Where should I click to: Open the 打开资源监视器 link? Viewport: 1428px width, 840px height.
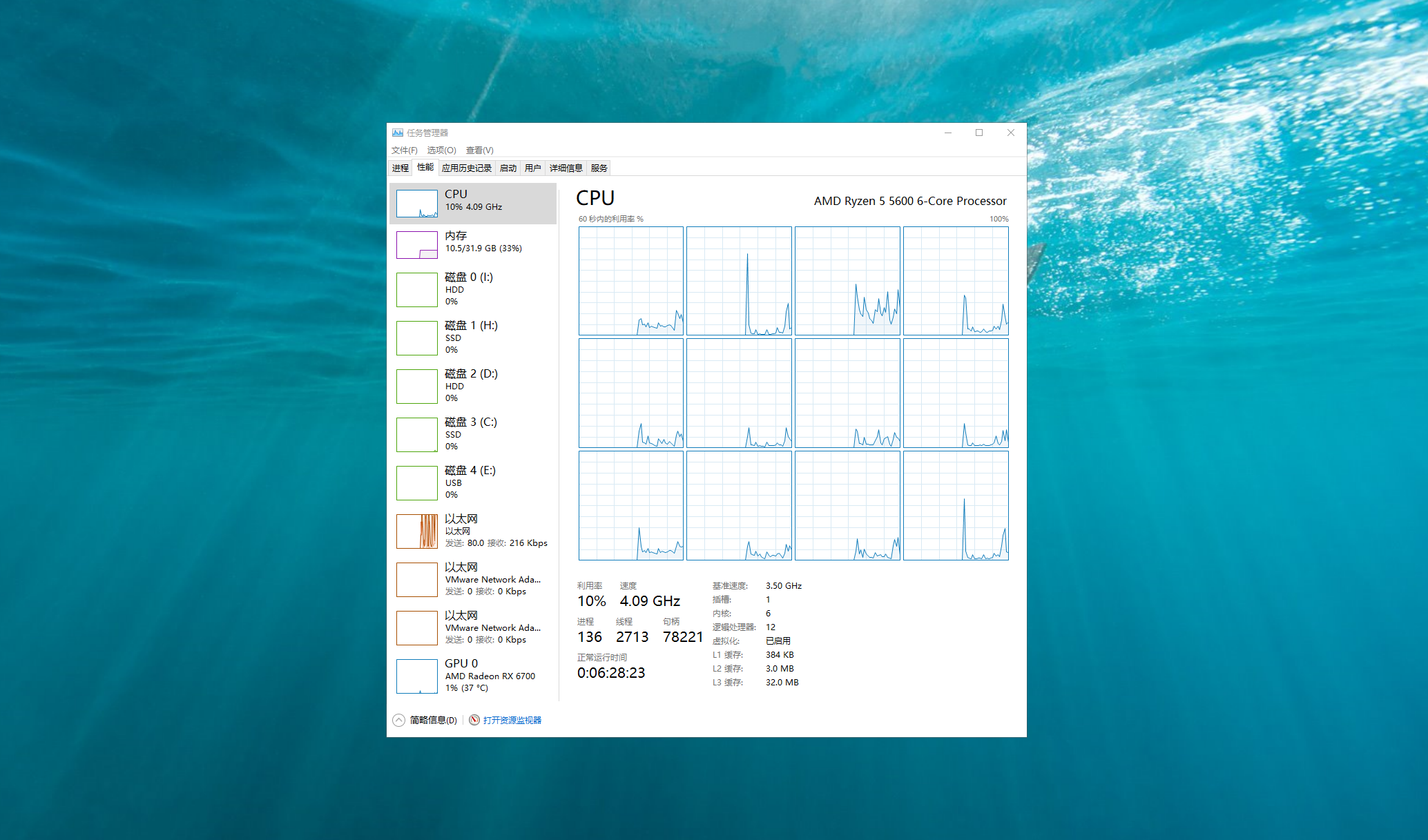click(x=512, y=720)
